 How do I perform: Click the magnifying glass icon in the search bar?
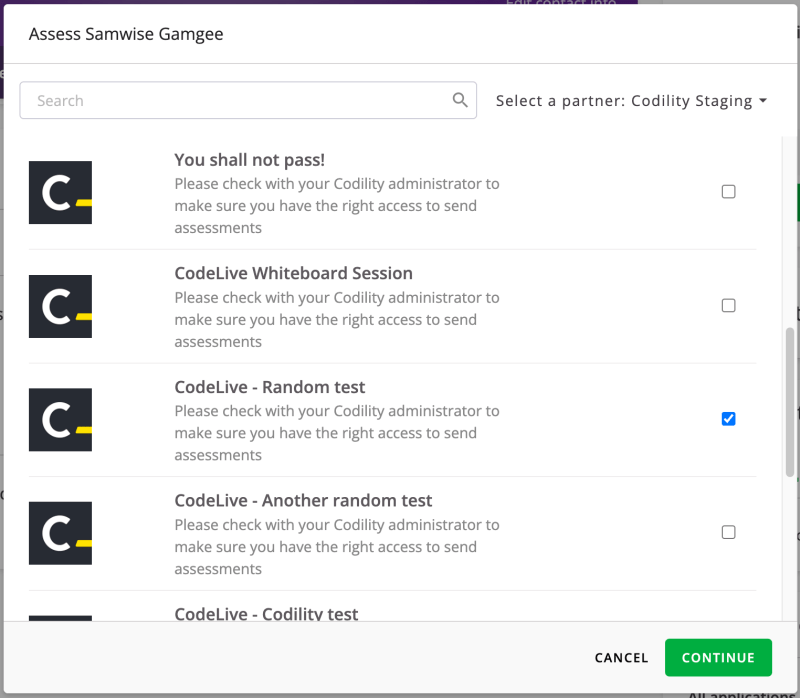[x=460, y=100]
